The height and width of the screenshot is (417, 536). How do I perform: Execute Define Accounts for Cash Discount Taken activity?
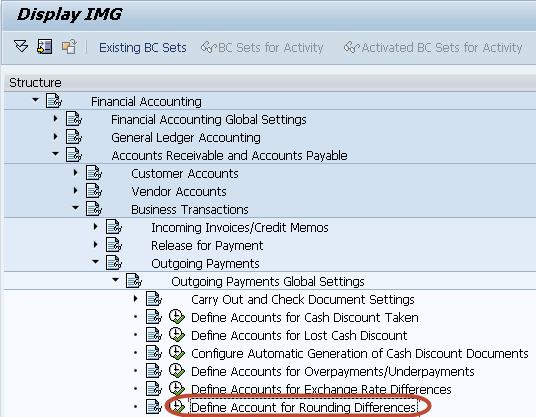177,317
